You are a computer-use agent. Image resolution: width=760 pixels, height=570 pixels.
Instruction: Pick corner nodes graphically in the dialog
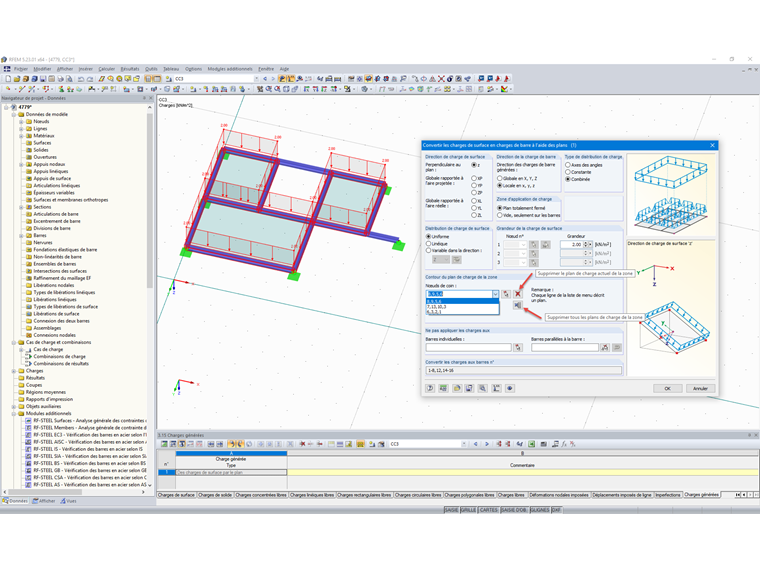tap(506, 294)
